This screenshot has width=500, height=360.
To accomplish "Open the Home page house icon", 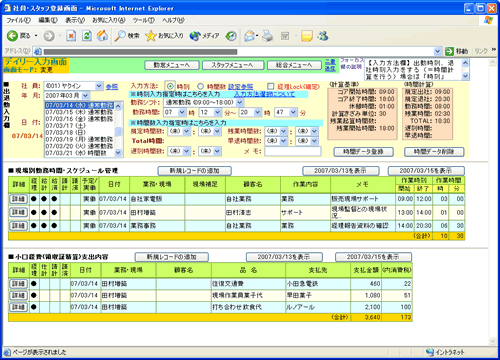I will [x=102, y=36].
